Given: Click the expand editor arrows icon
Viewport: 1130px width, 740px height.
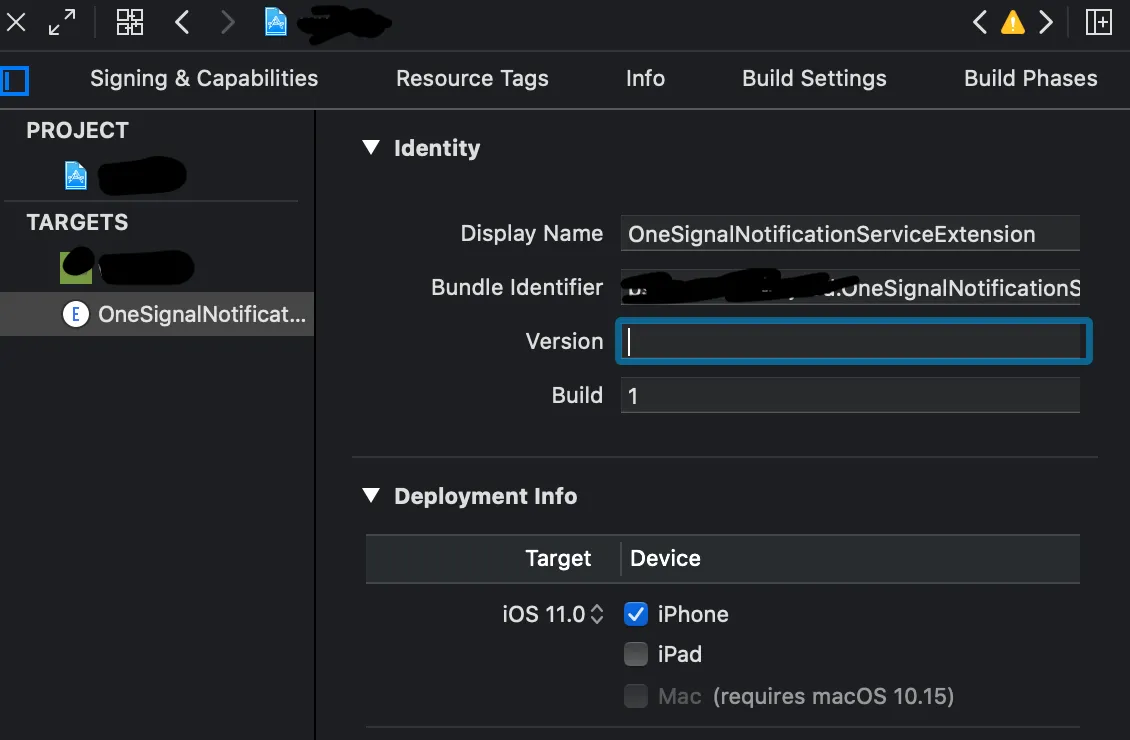Looking at the screenshot, I should pos(63,22).
